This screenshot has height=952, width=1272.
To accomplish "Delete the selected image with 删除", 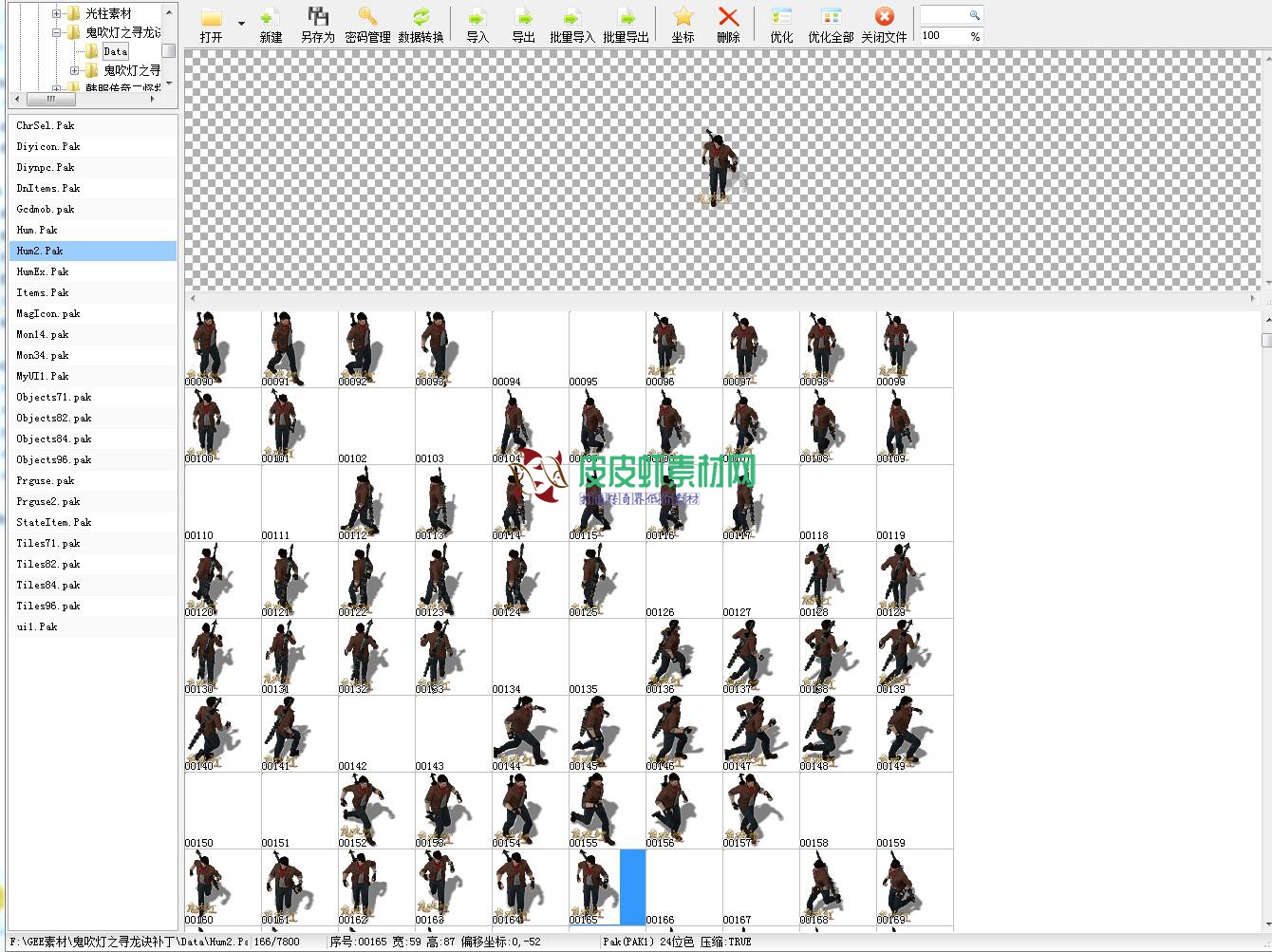I will click(728, 19).
